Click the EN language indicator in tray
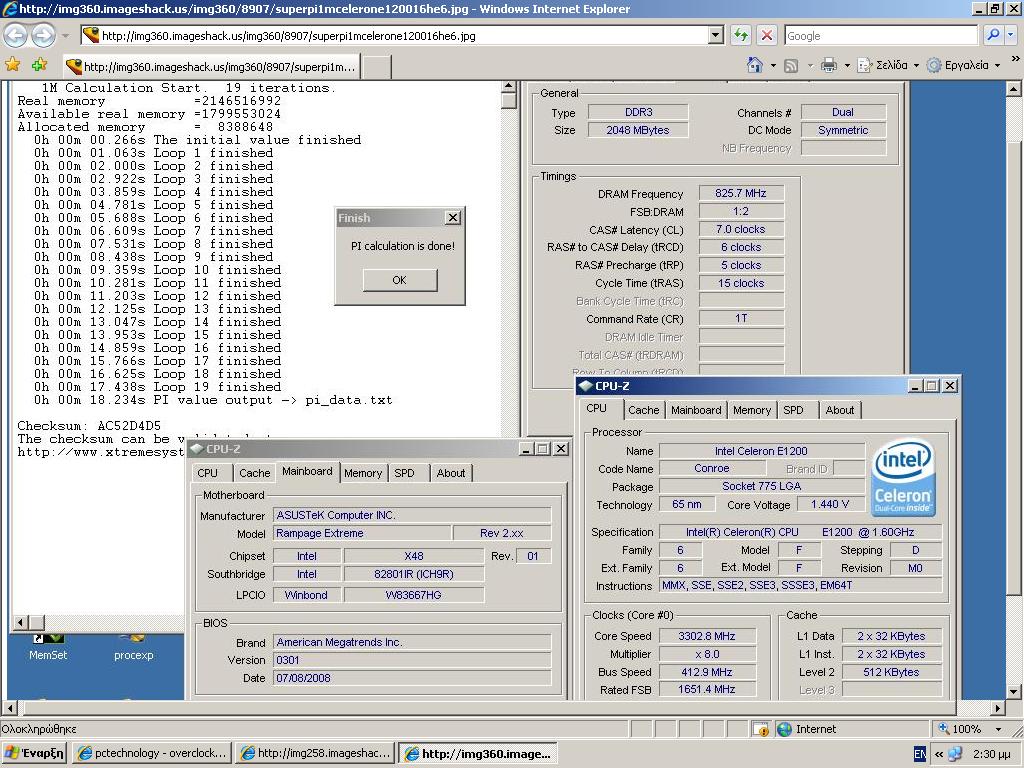Image resolution: width=1024 pixels, height=768 pixels. (920, 754)
